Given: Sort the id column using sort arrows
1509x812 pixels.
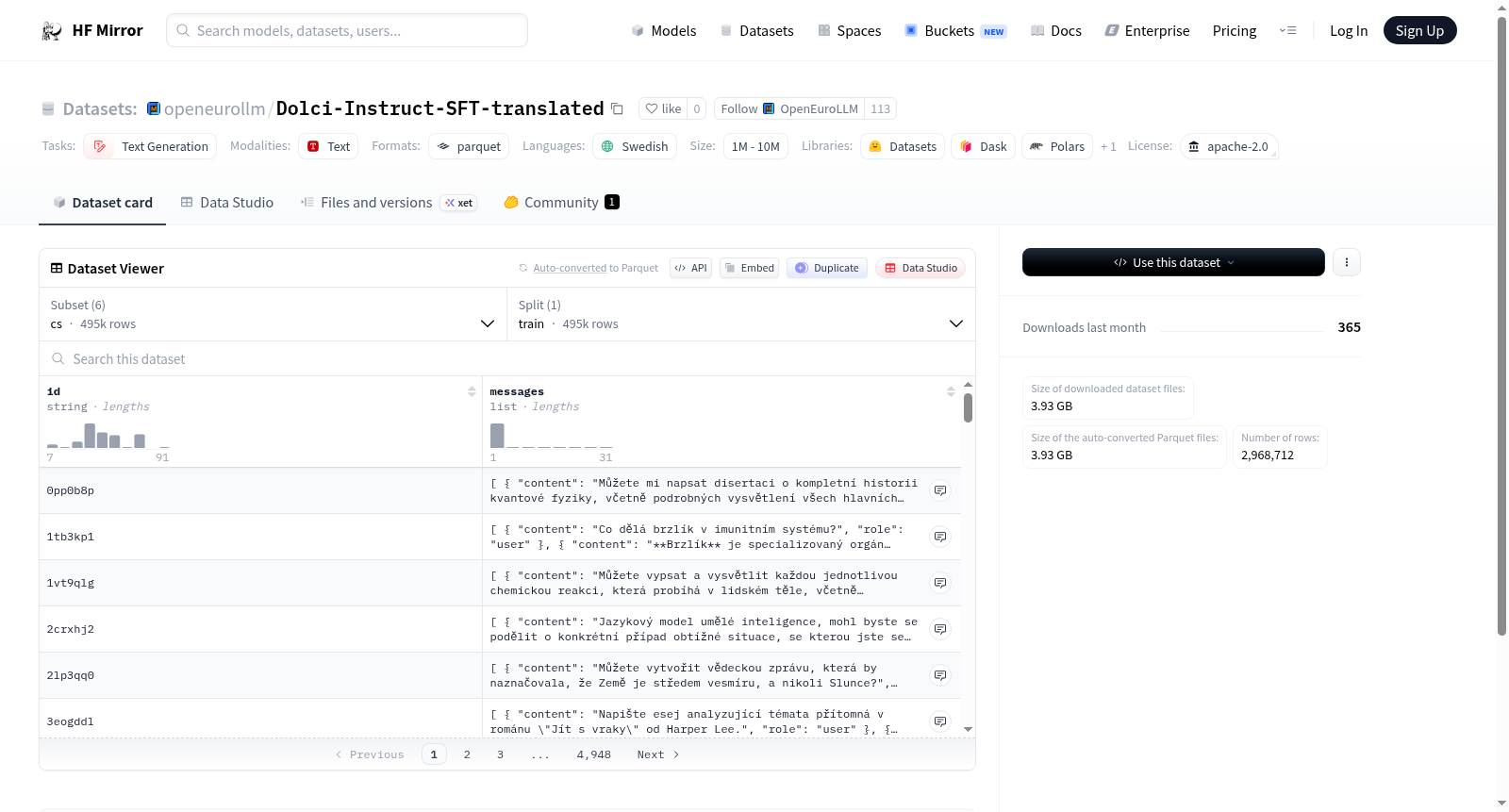Looking at the screenshot, I should [472, 391].
